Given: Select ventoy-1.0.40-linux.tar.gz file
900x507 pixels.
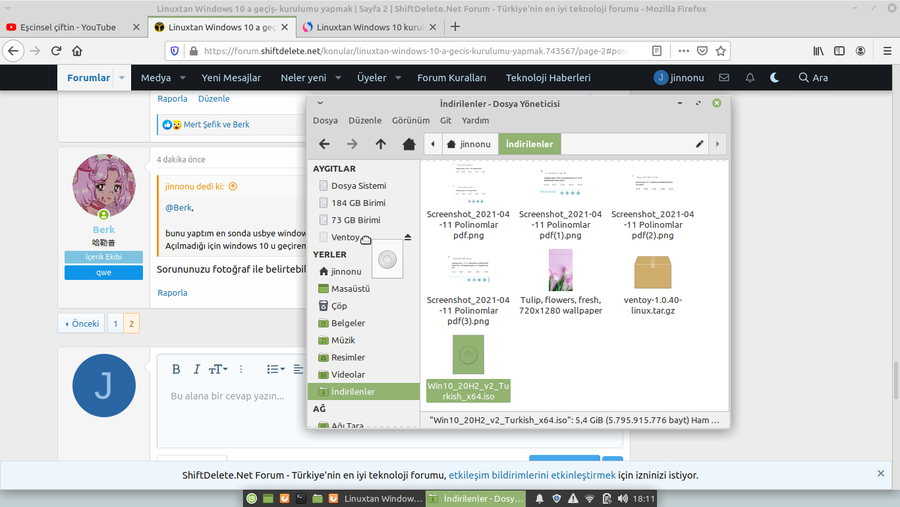Looking at the screenshot, I should pyautogui.click(x=653, y=284).
